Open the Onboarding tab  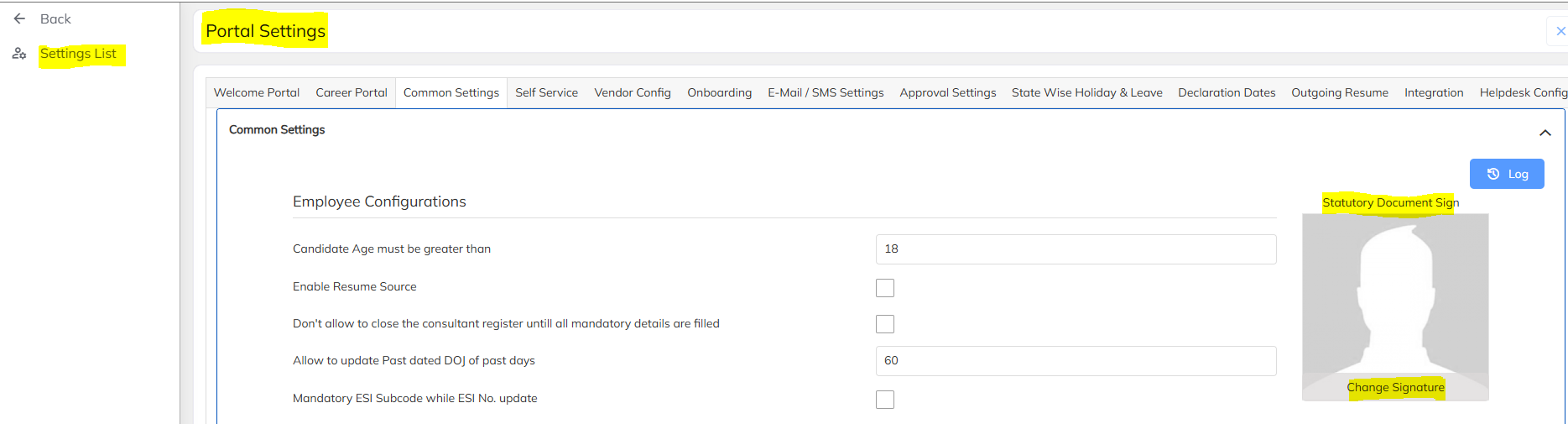tap(719, 92)
